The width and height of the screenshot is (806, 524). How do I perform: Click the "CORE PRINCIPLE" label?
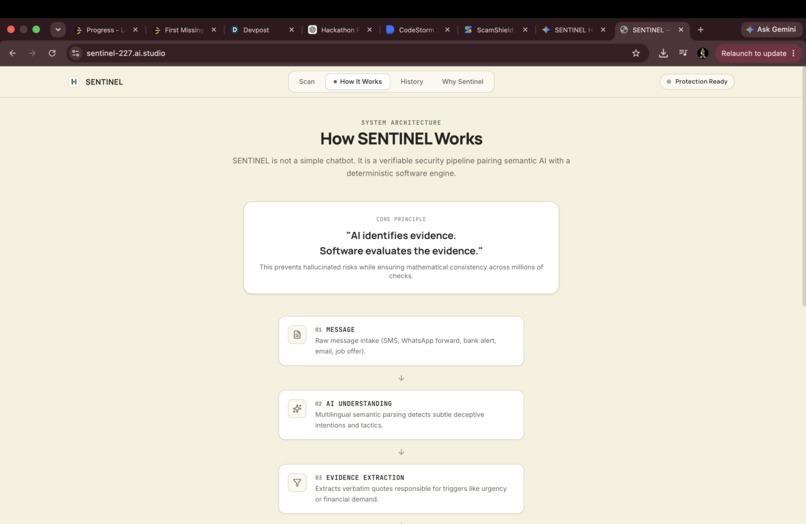coord(401,219)
